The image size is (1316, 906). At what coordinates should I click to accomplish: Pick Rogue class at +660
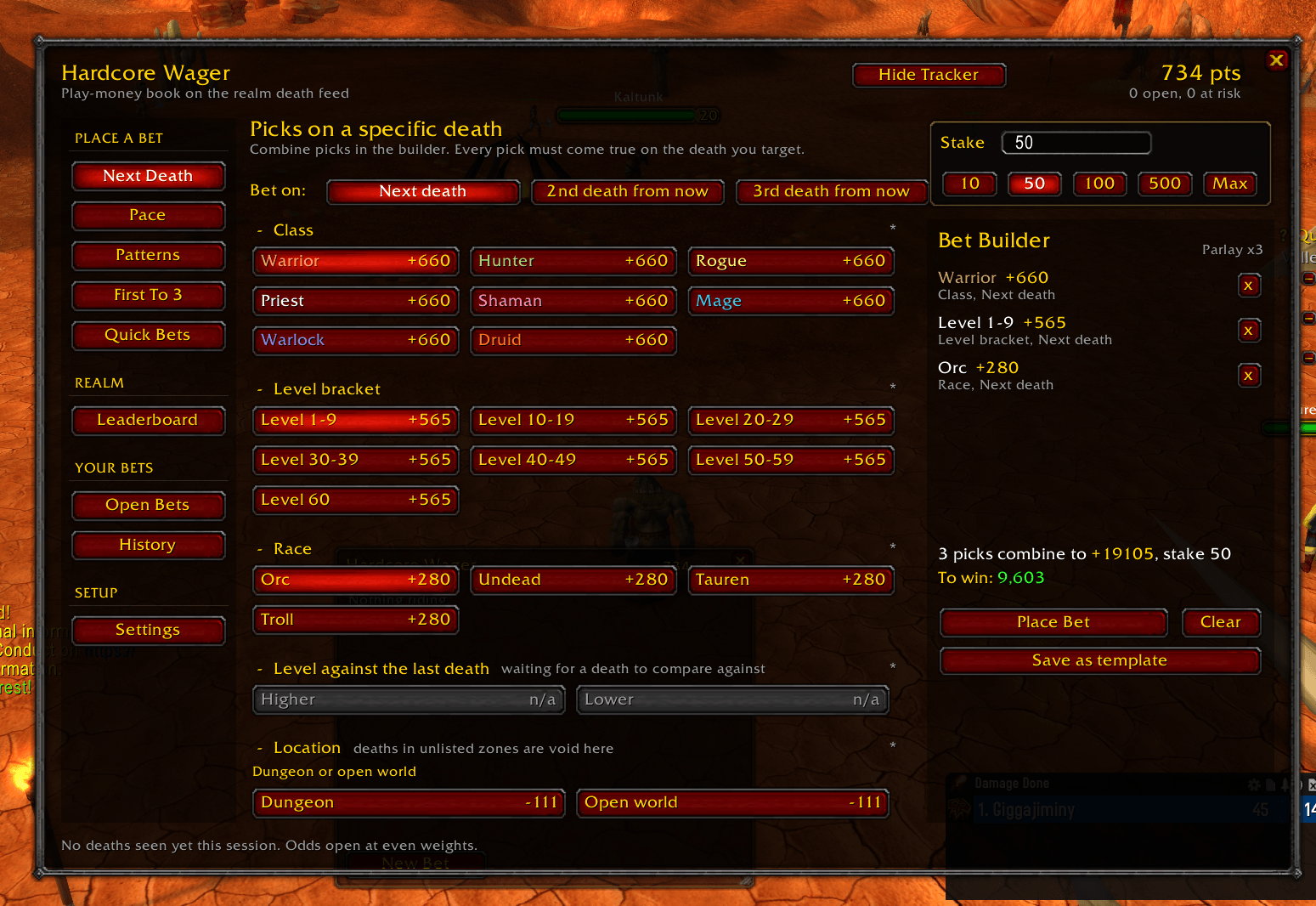click(x=791, y=262)
